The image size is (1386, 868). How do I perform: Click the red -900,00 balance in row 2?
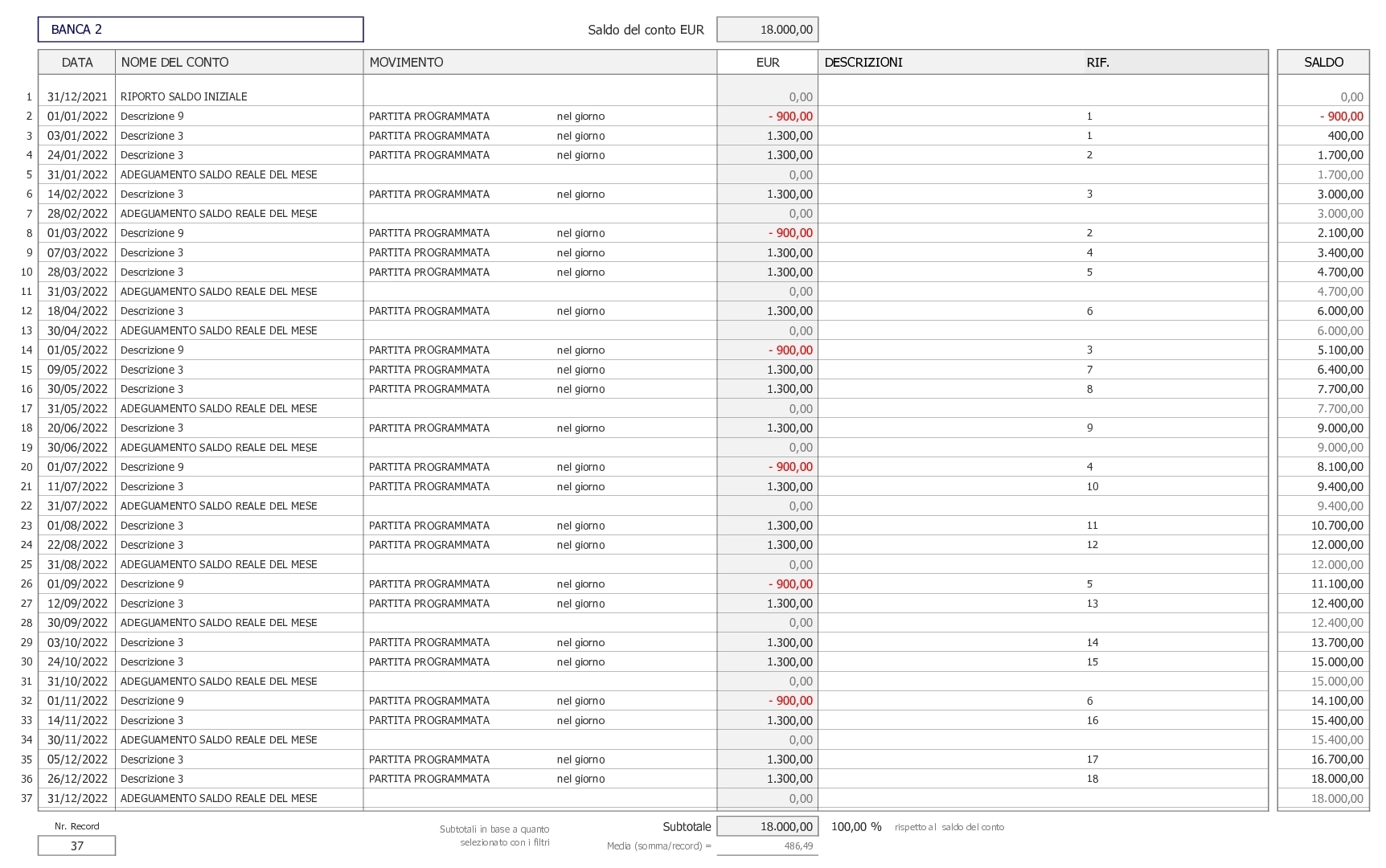[1341, 116]
